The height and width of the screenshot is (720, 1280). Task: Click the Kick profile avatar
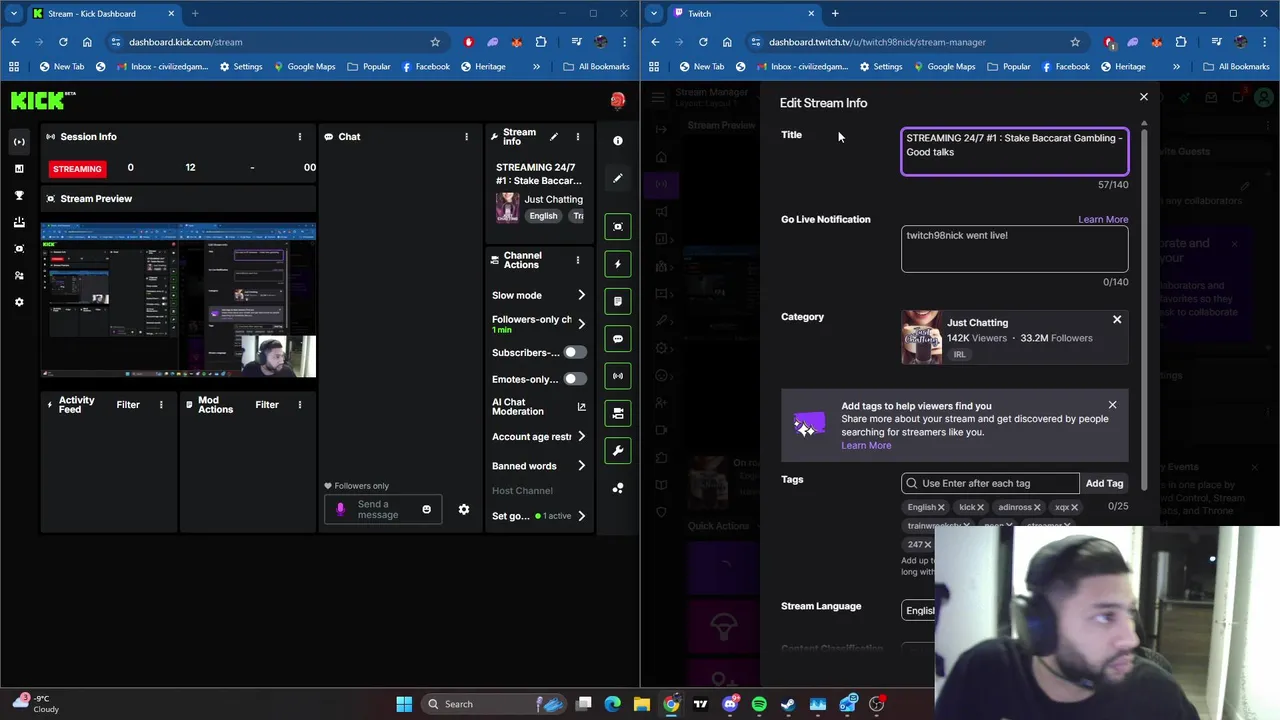[618, 100]
